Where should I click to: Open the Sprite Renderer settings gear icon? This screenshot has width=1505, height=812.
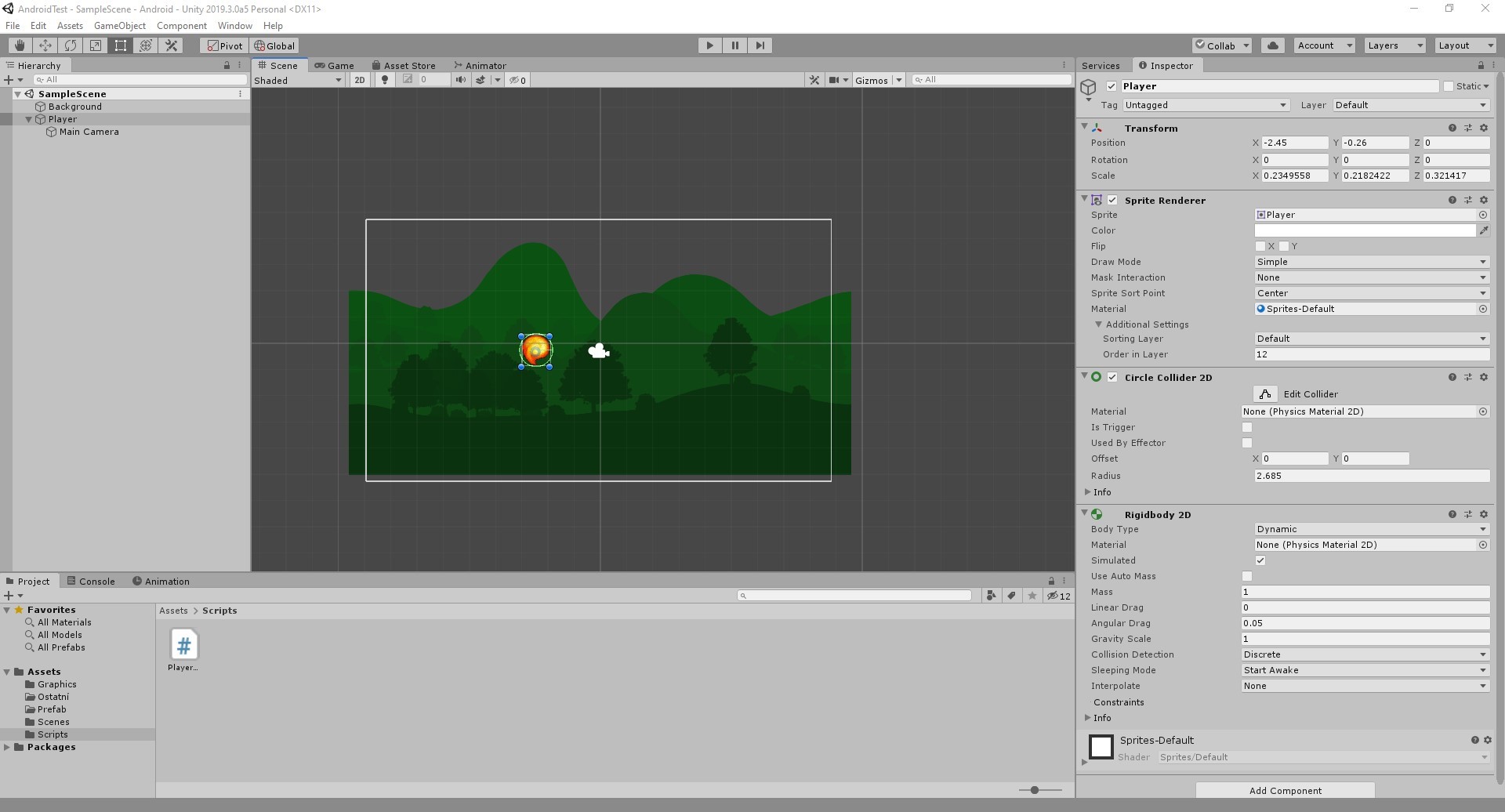point(1483,200)
